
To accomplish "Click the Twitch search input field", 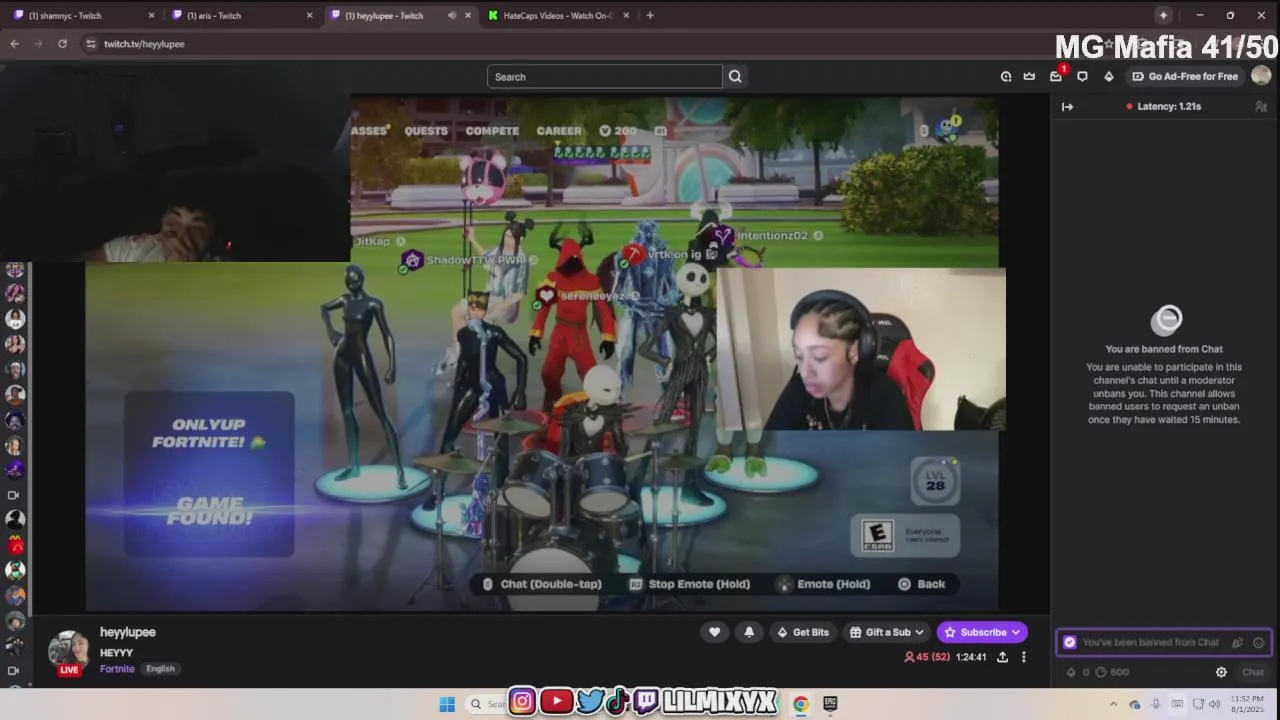I will [x=604, y=76].
